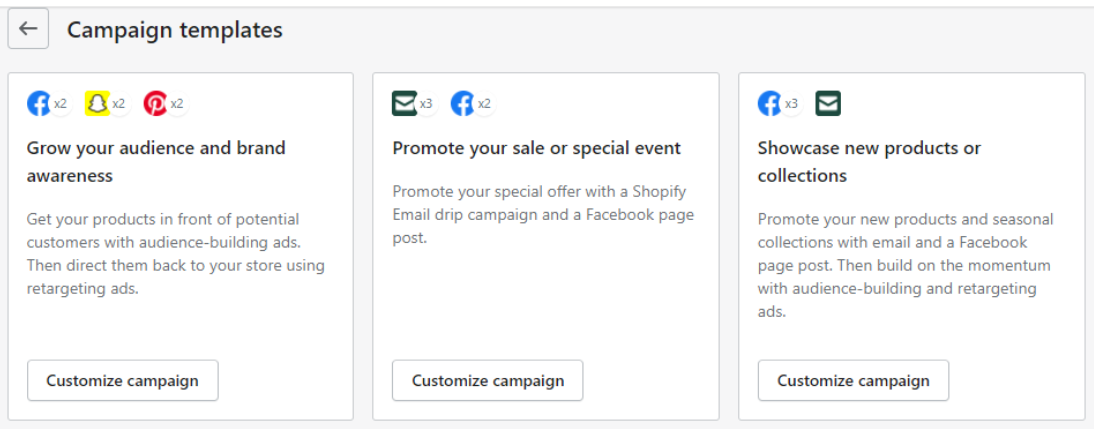Image resolution: width=1094 pixels, height=429 pixels.
Task: Click the Campaign templates page heading
Action: (175, 30)
